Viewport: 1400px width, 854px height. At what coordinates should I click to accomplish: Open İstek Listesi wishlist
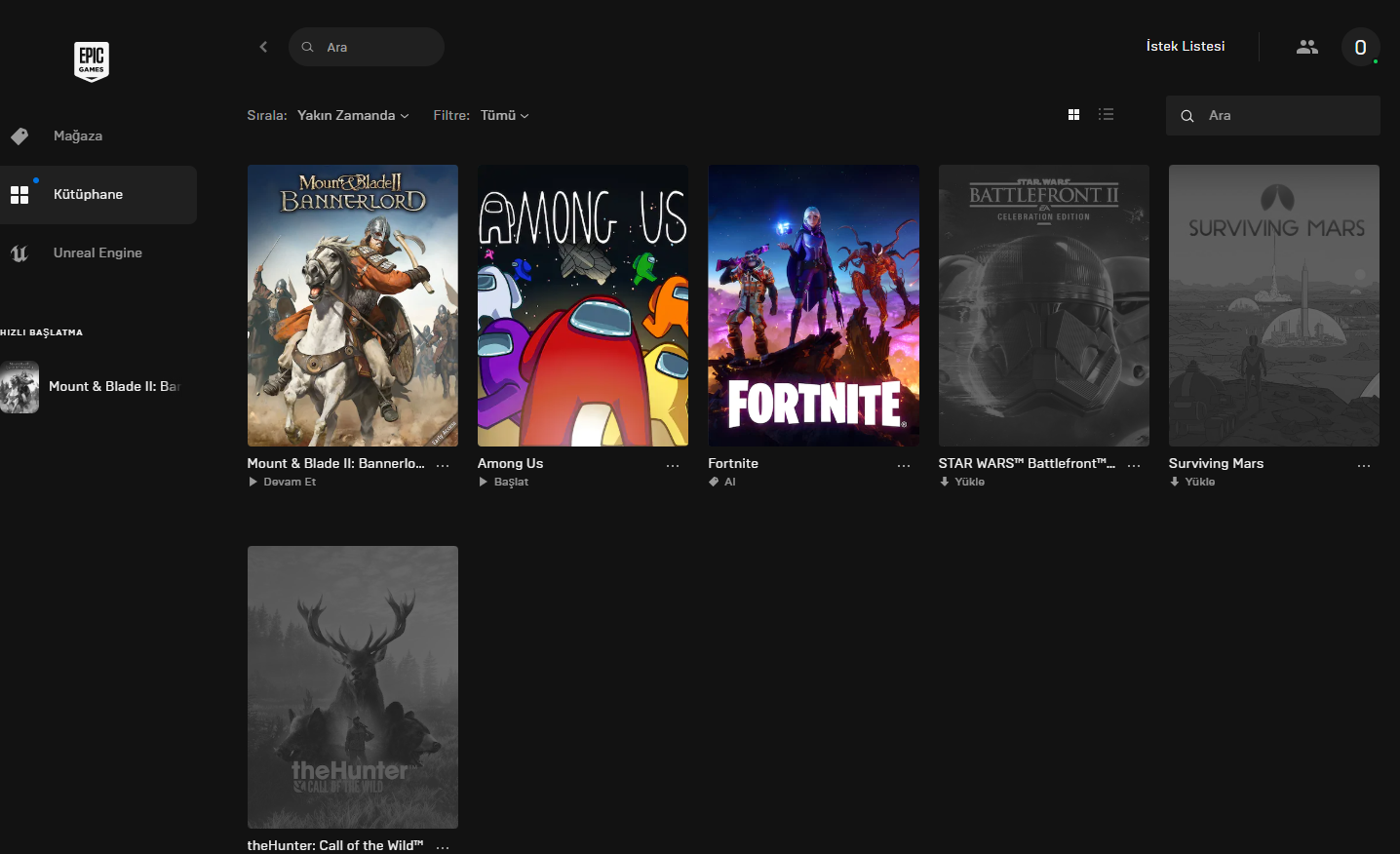(x=1186, y=46)
